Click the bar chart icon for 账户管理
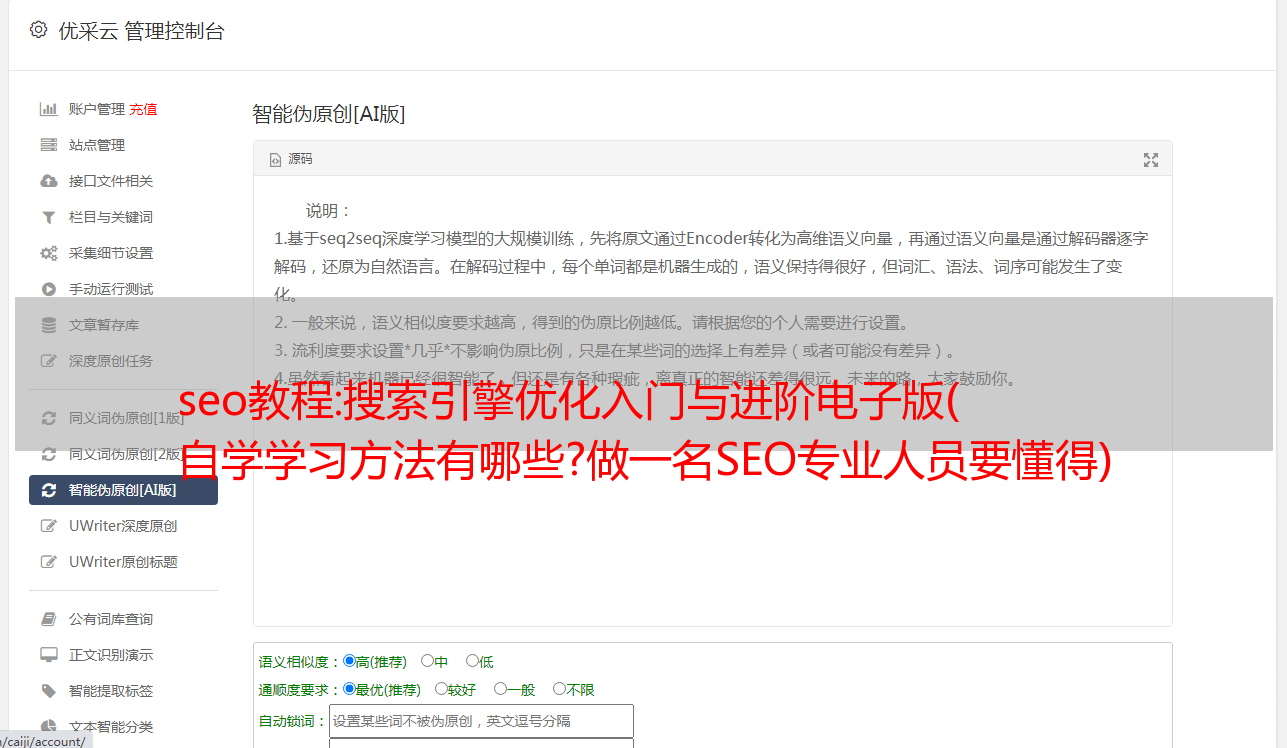Image resolution: width=1287 pixels, height=748 pixels. (48, 109)
